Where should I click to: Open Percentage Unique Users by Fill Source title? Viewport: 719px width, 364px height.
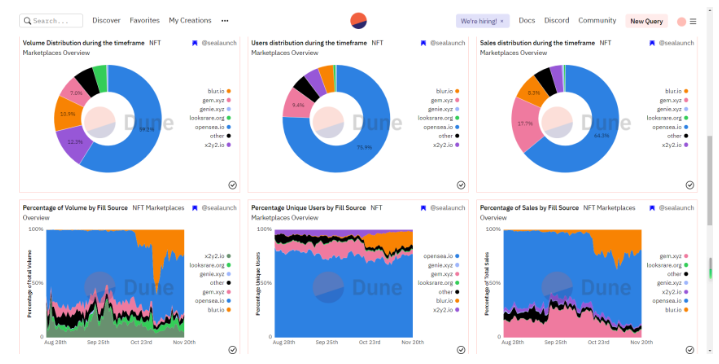pyautogui.click(x=309, y=208)
